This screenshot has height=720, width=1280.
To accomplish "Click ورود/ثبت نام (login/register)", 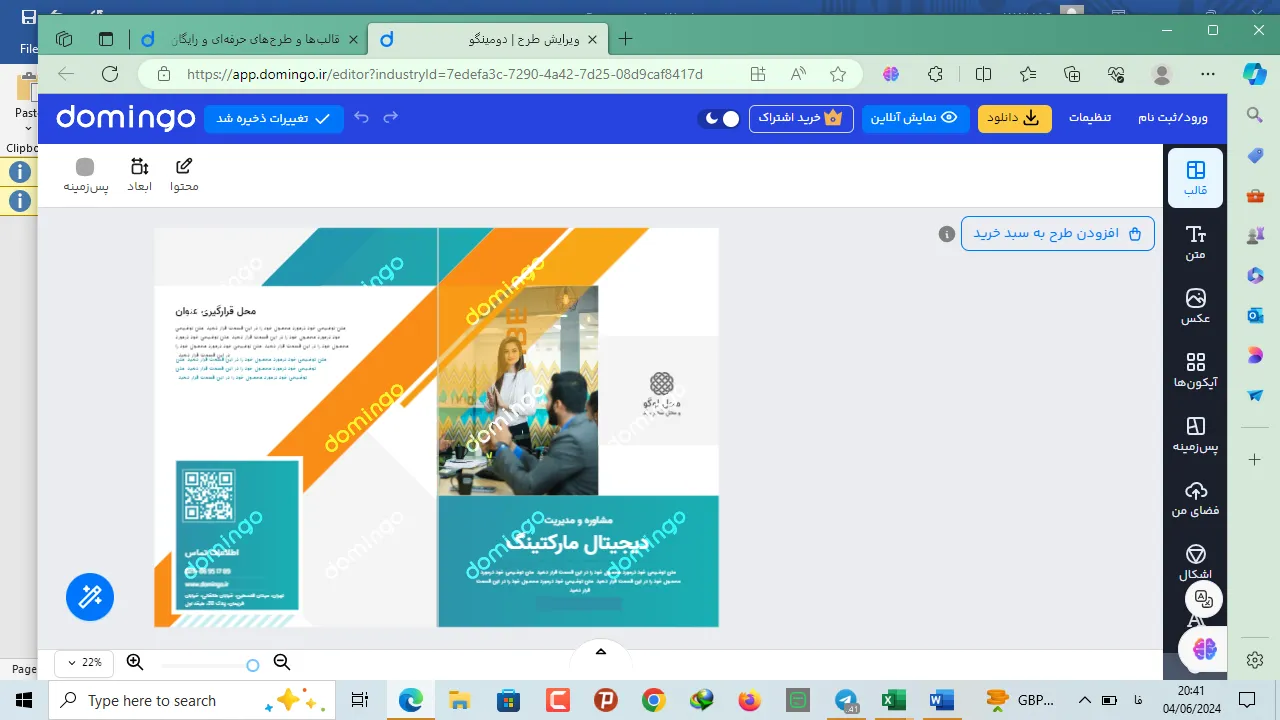I will (x=1172, y=118).
